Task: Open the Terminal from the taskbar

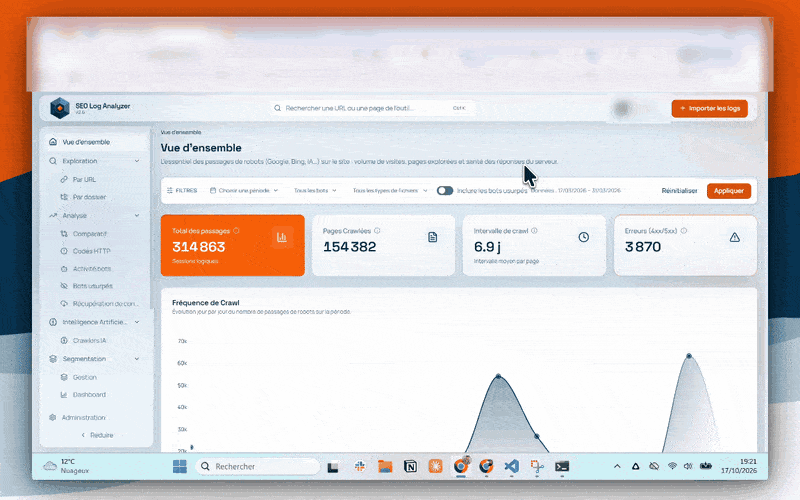Action: (562, 466)
